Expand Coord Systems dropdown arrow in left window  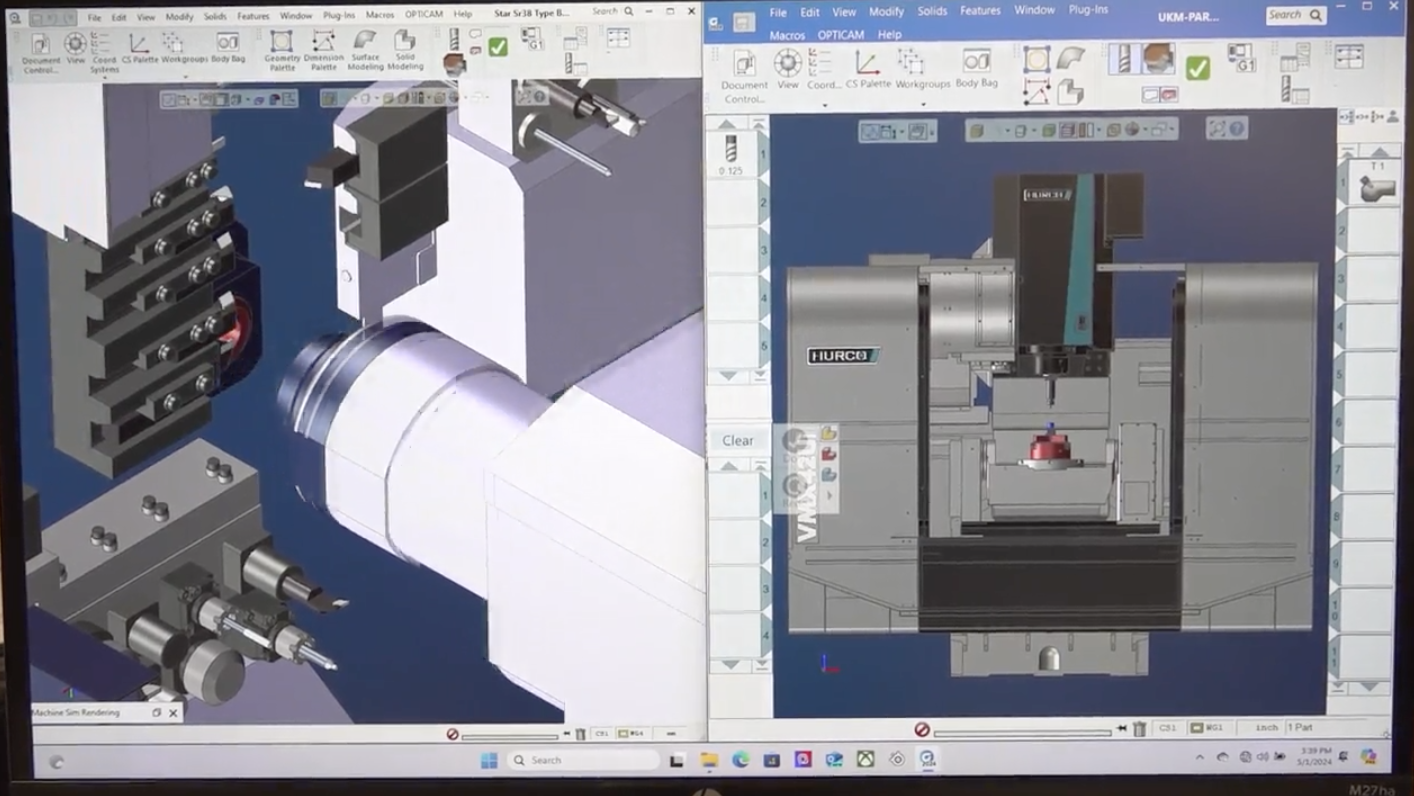(104, 76)
